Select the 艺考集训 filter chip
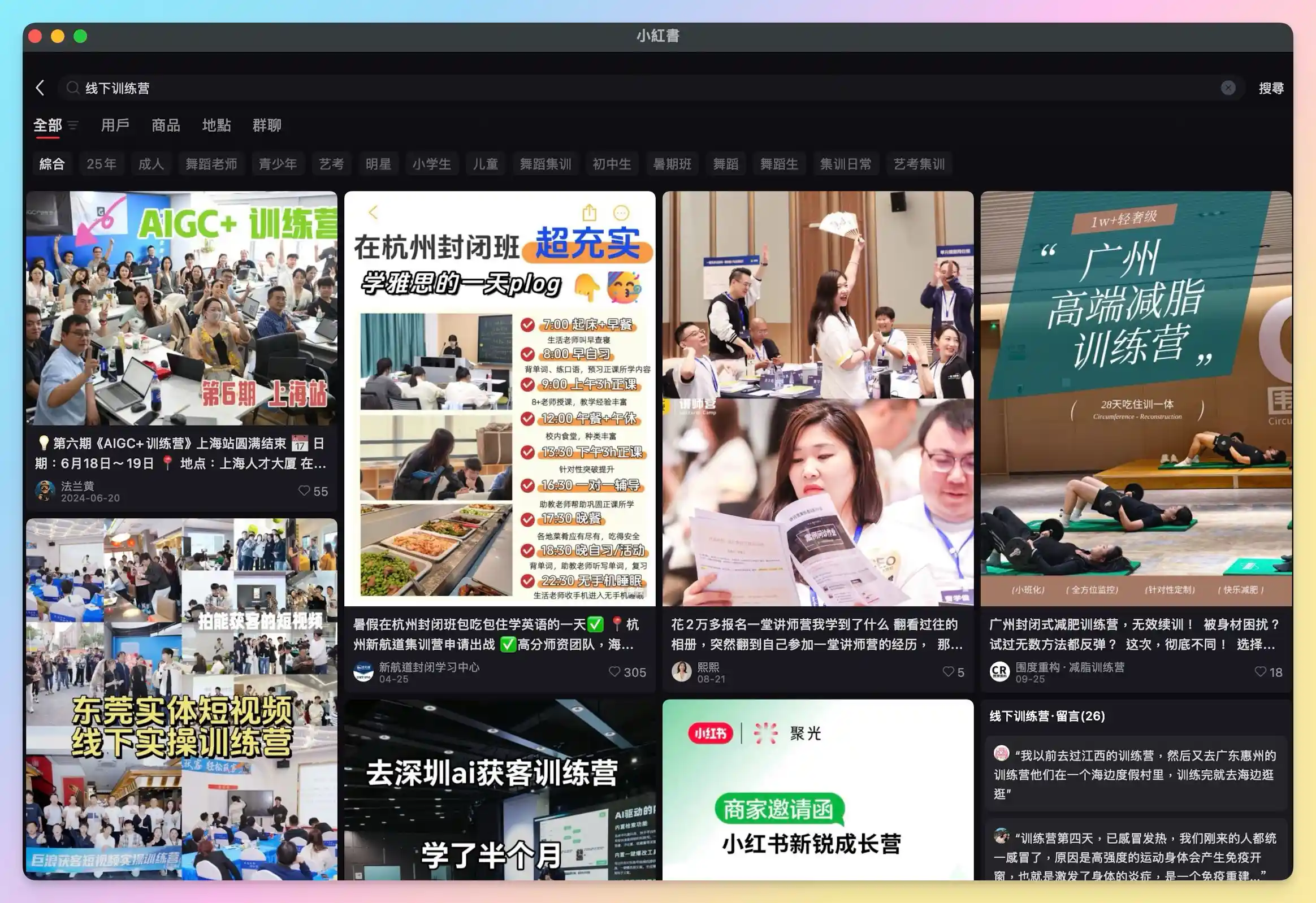 (x=919, y=164)
